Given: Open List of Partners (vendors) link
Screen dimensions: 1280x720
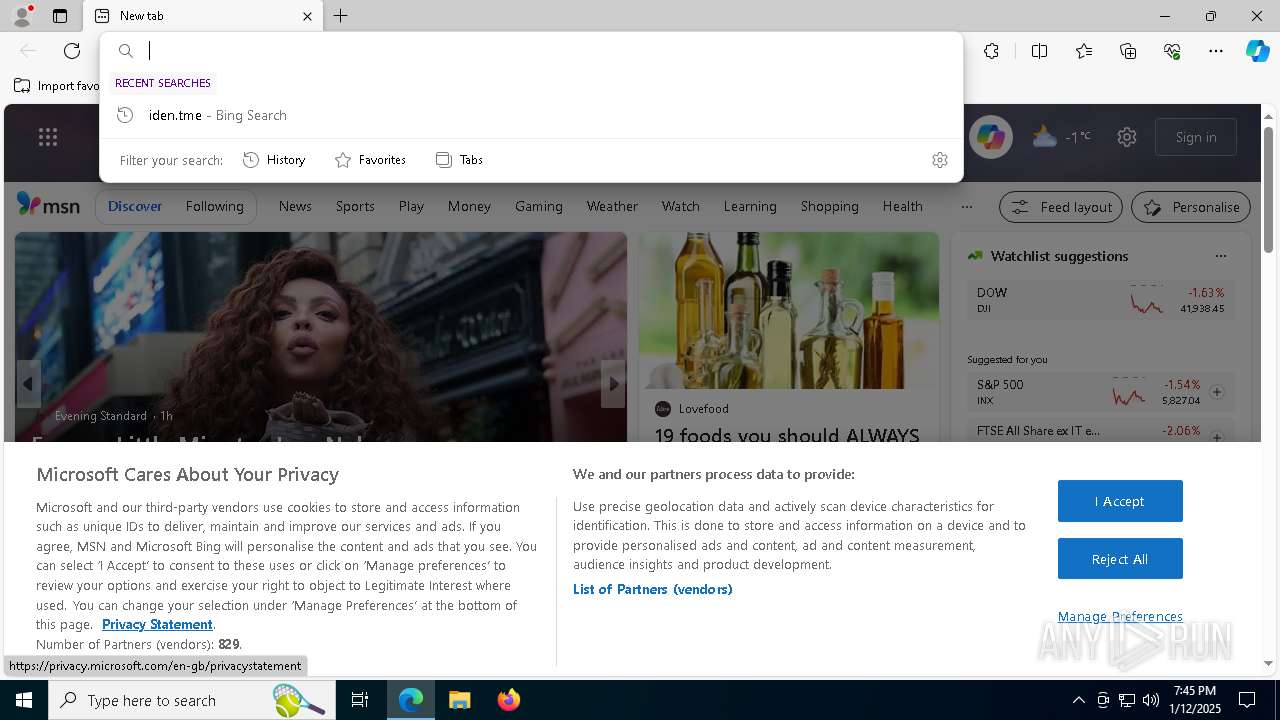Looking at the screenshot, I should tap(653, 589).
